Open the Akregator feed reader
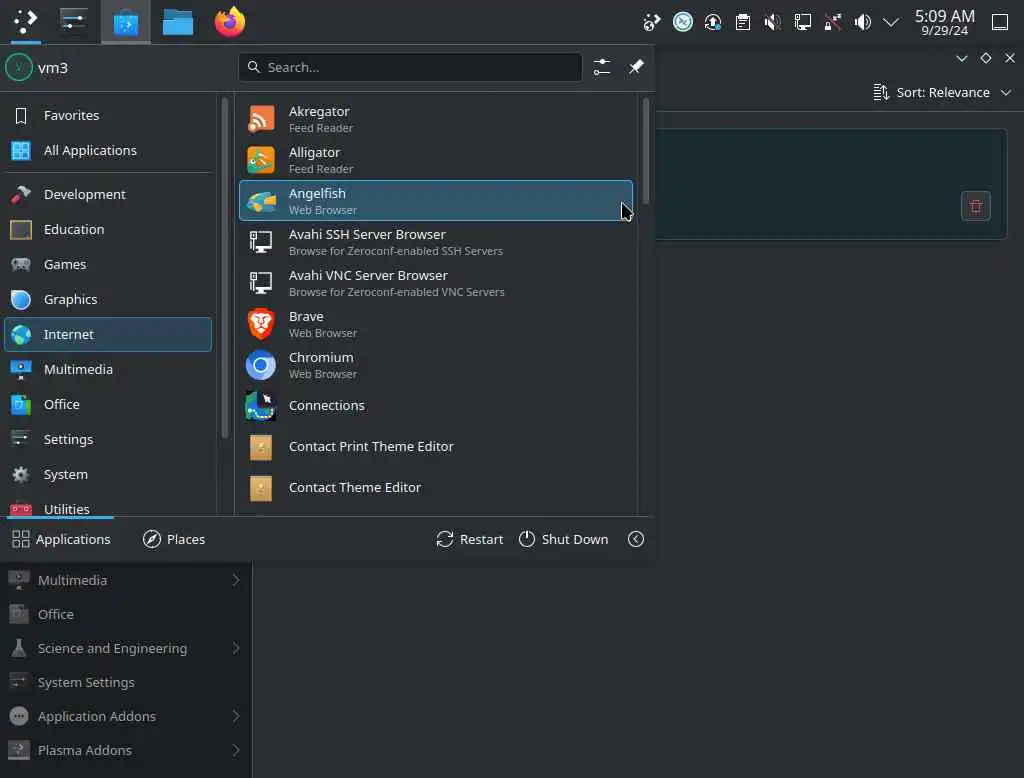Viewport: 1024px width, 778px height. 436,119
